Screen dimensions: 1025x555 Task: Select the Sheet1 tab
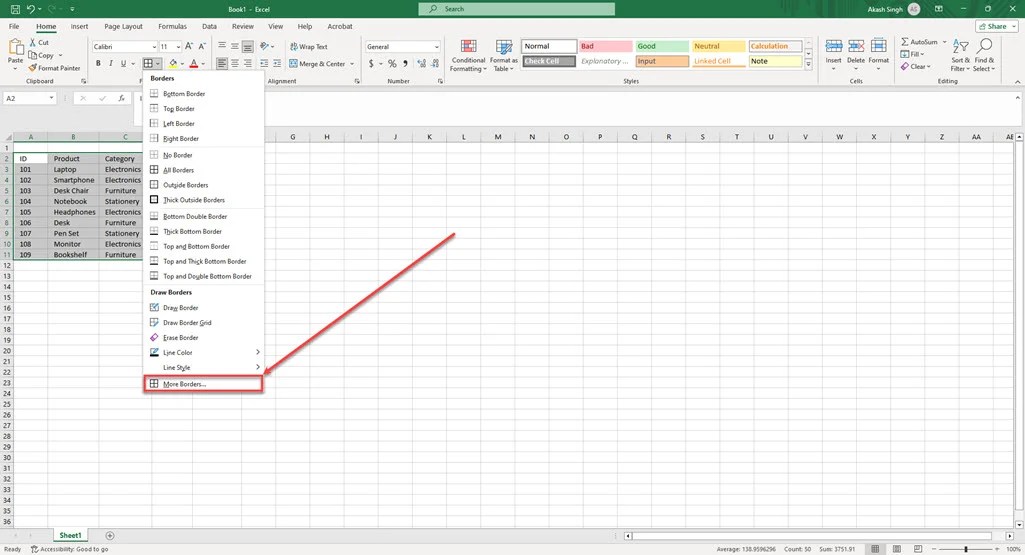[x=70, y=535]
